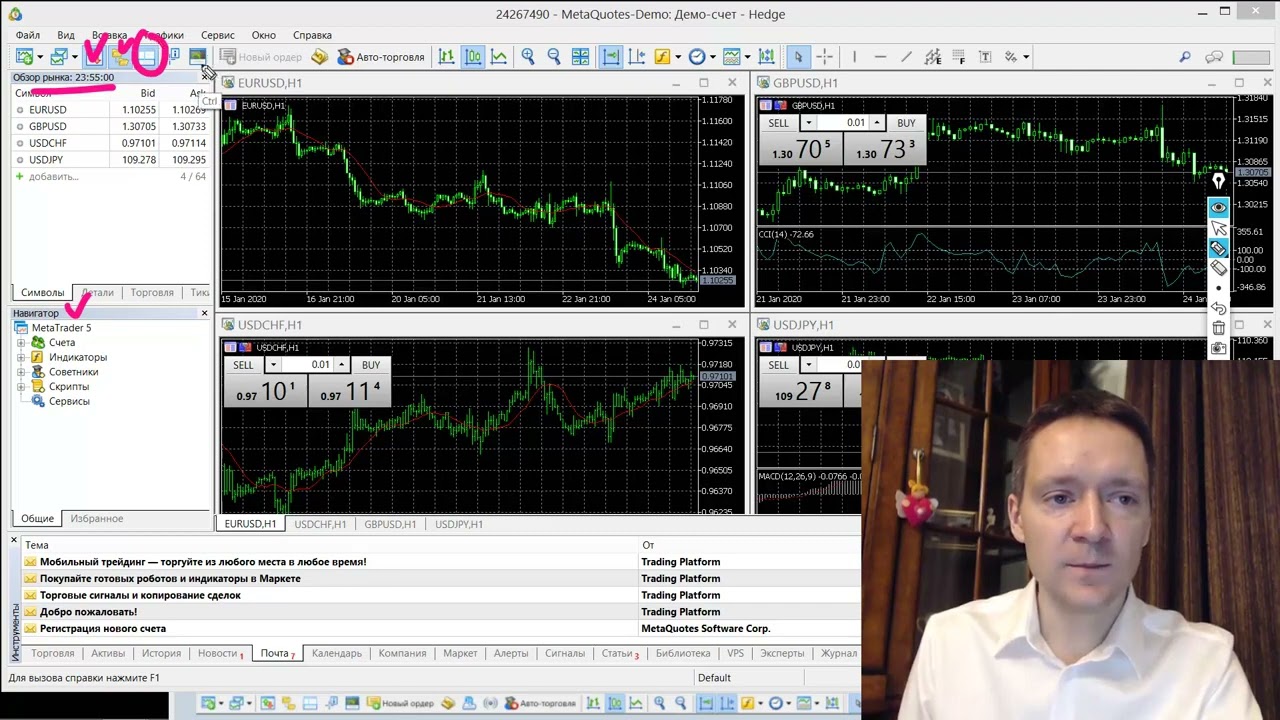Viewport: 1280px width, 720px height.
Task: Zoom in on the chart
Action: 528,57
